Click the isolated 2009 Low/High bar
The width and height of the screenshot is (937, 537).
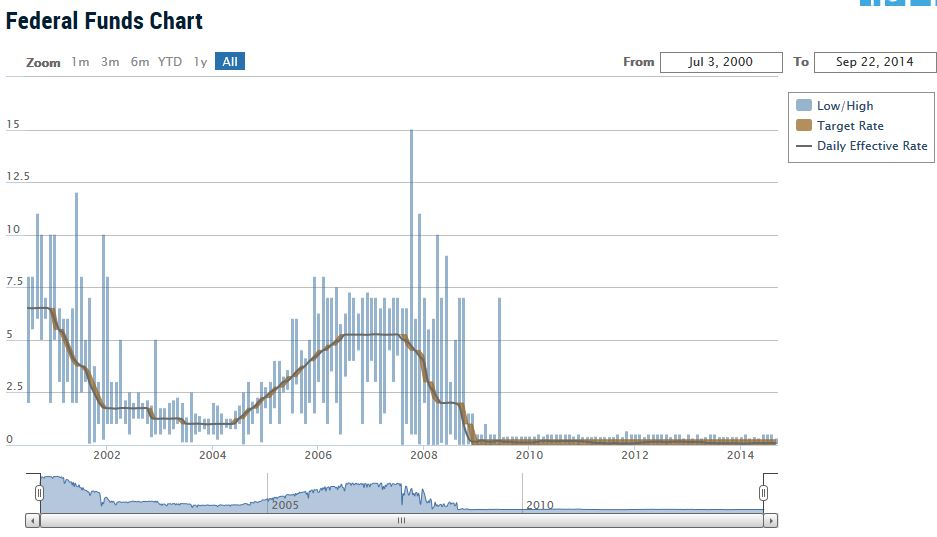pos(499,370)
